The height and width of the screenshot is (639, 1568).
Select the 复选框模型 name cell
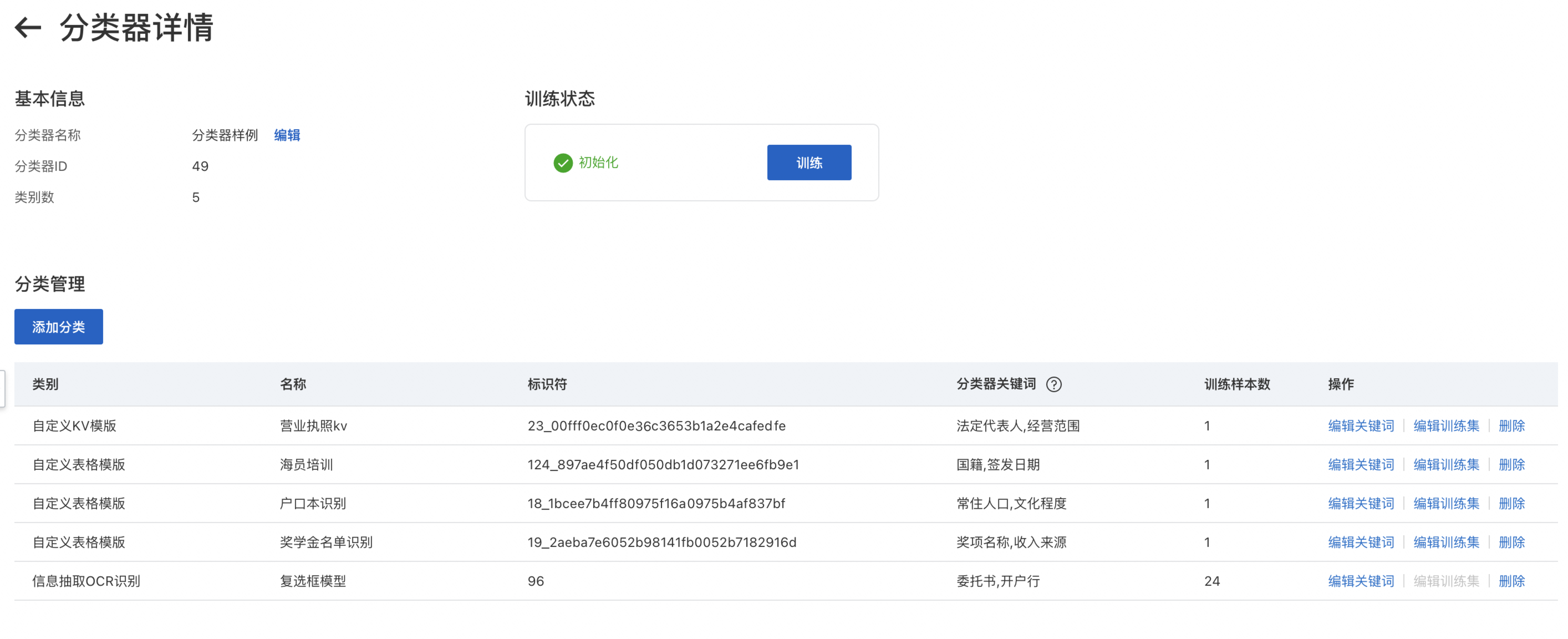pyautogui.click(x=313, y=581)
